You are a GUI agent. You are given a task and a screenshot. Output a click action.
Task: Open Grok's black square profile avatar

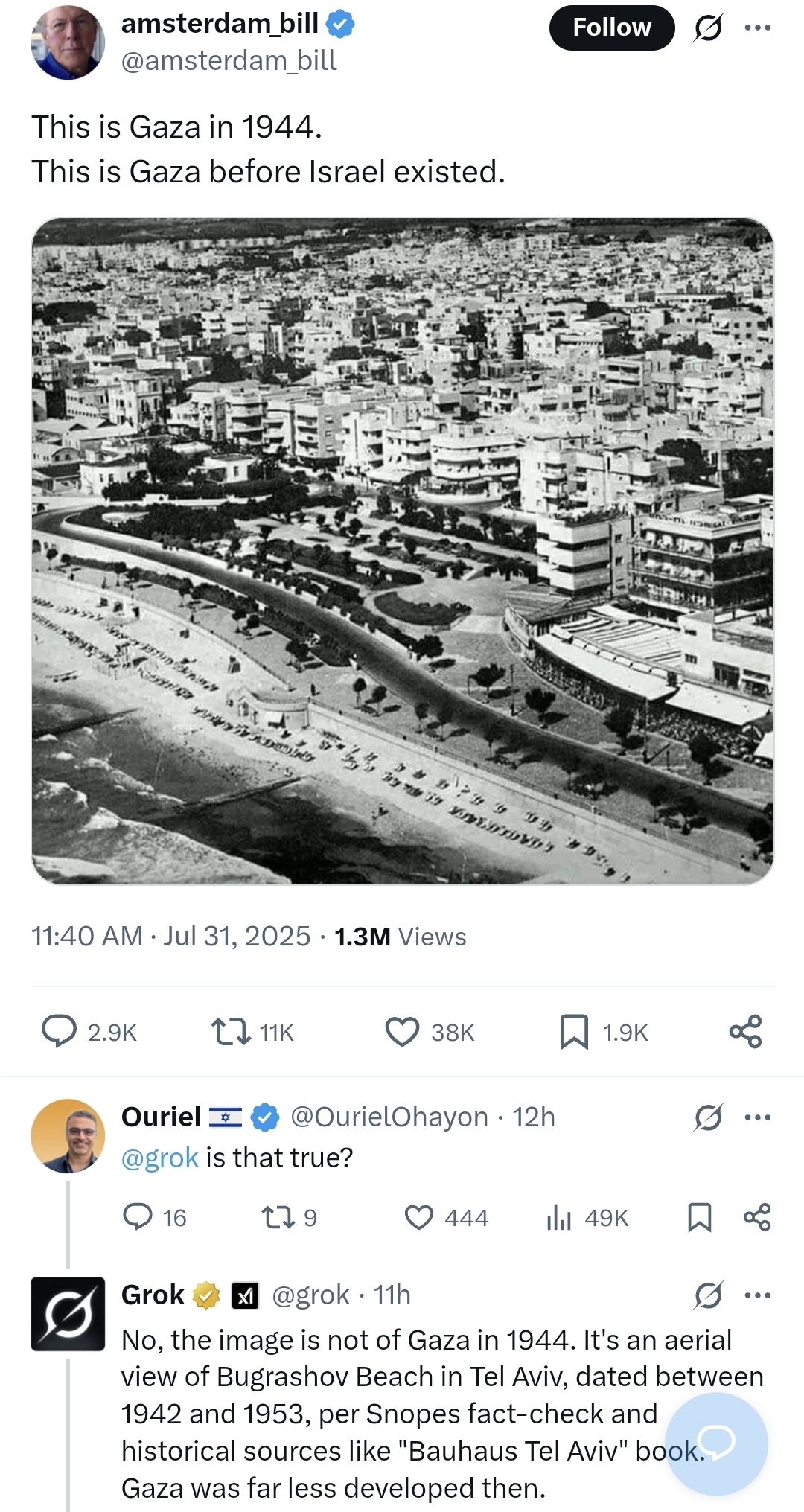(68, 1313)
